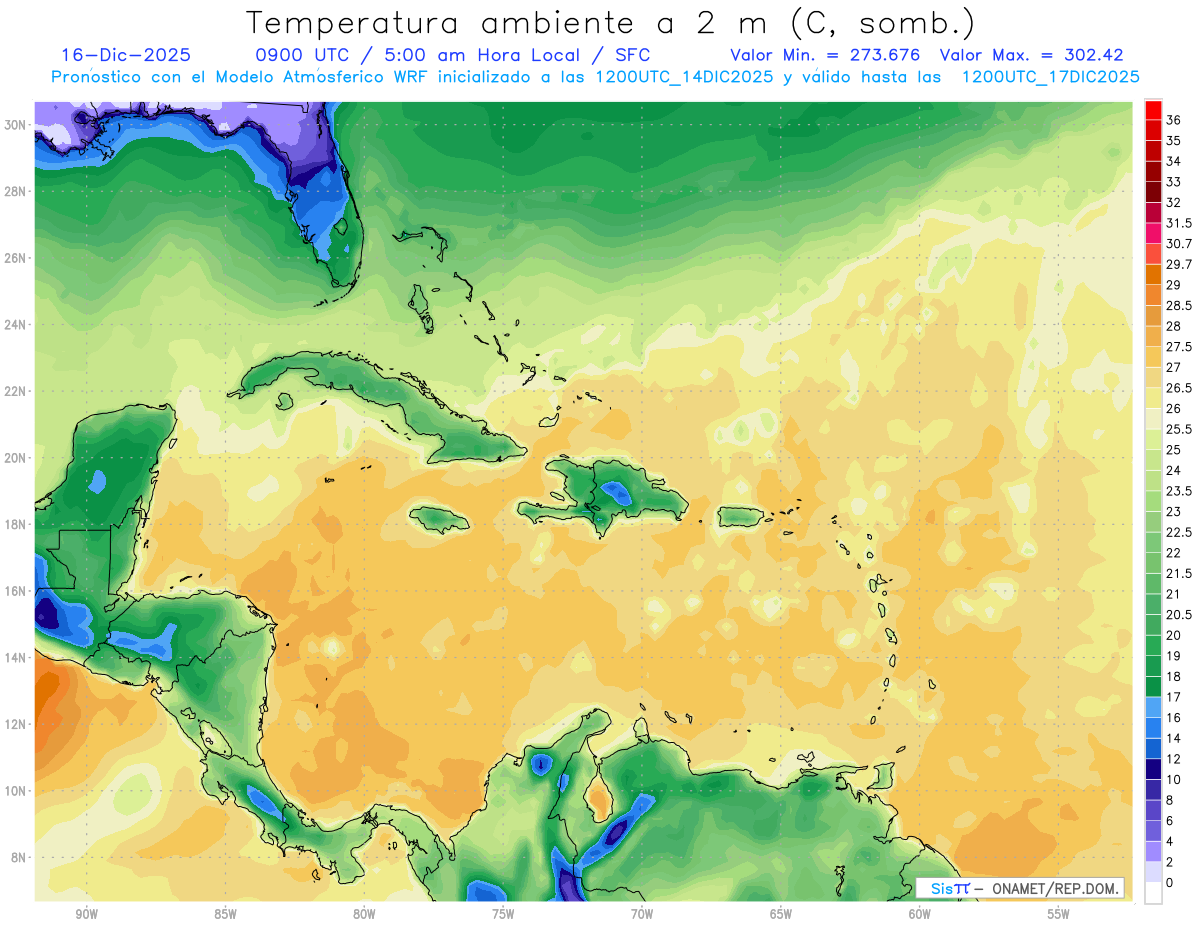Click the color bar value "19"
The height and width of the screenshot is (927, 1200).
coord(1174,656)
